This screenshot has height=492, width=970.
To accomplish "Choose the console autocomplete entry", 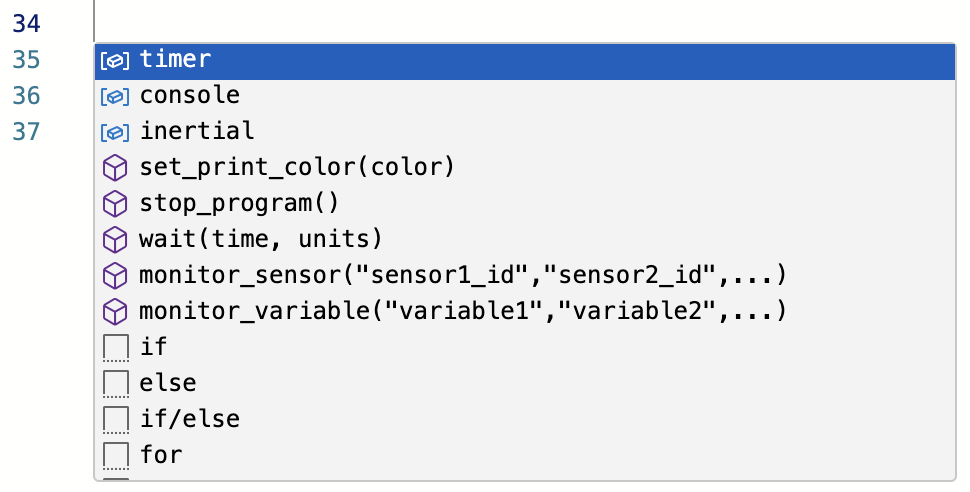I will coord(190,96).
